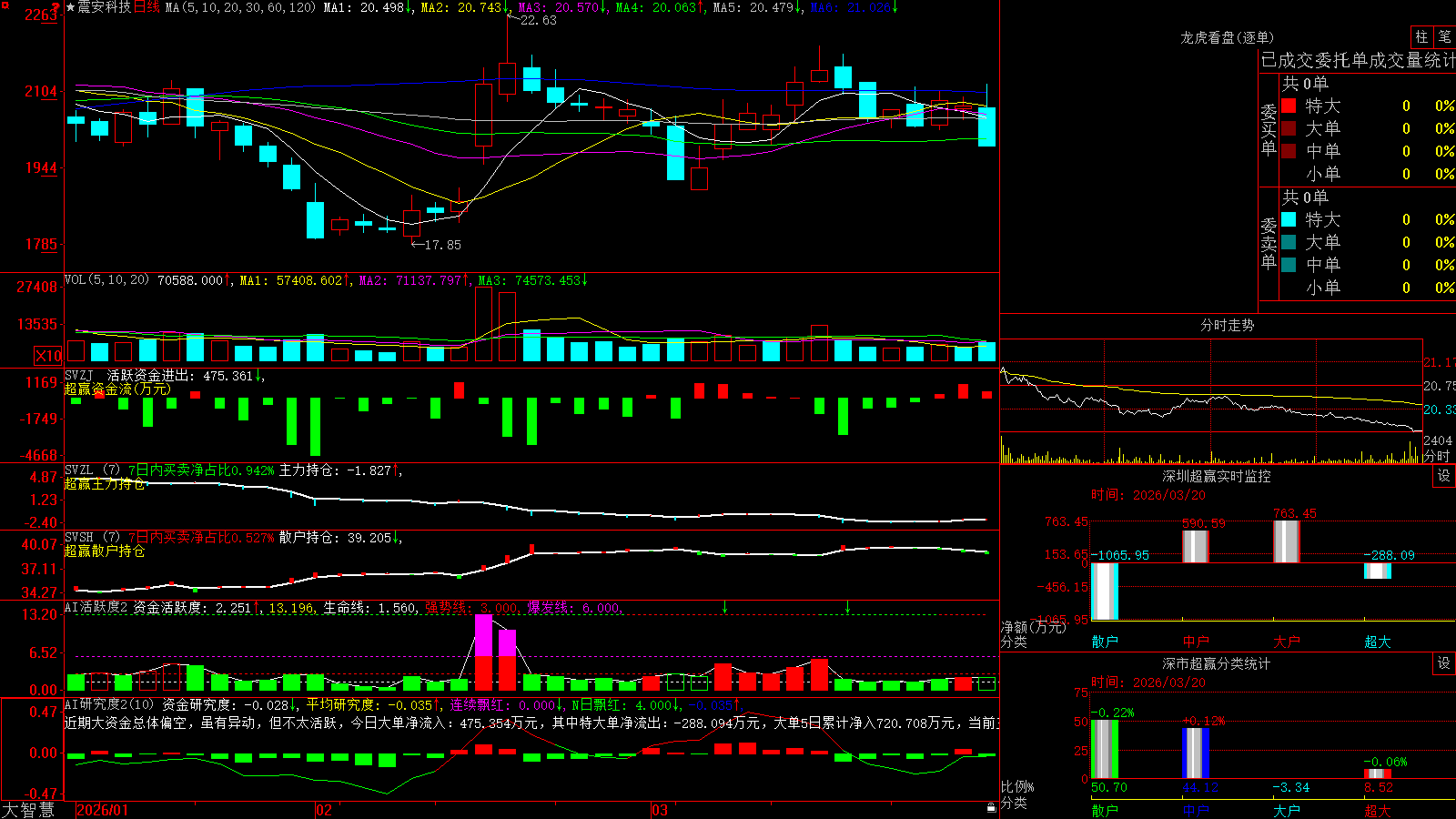1456x819 pixels.
Task: Switch order view to 柱 mode
Action: pyautogui.click(x=1421, y=36)
